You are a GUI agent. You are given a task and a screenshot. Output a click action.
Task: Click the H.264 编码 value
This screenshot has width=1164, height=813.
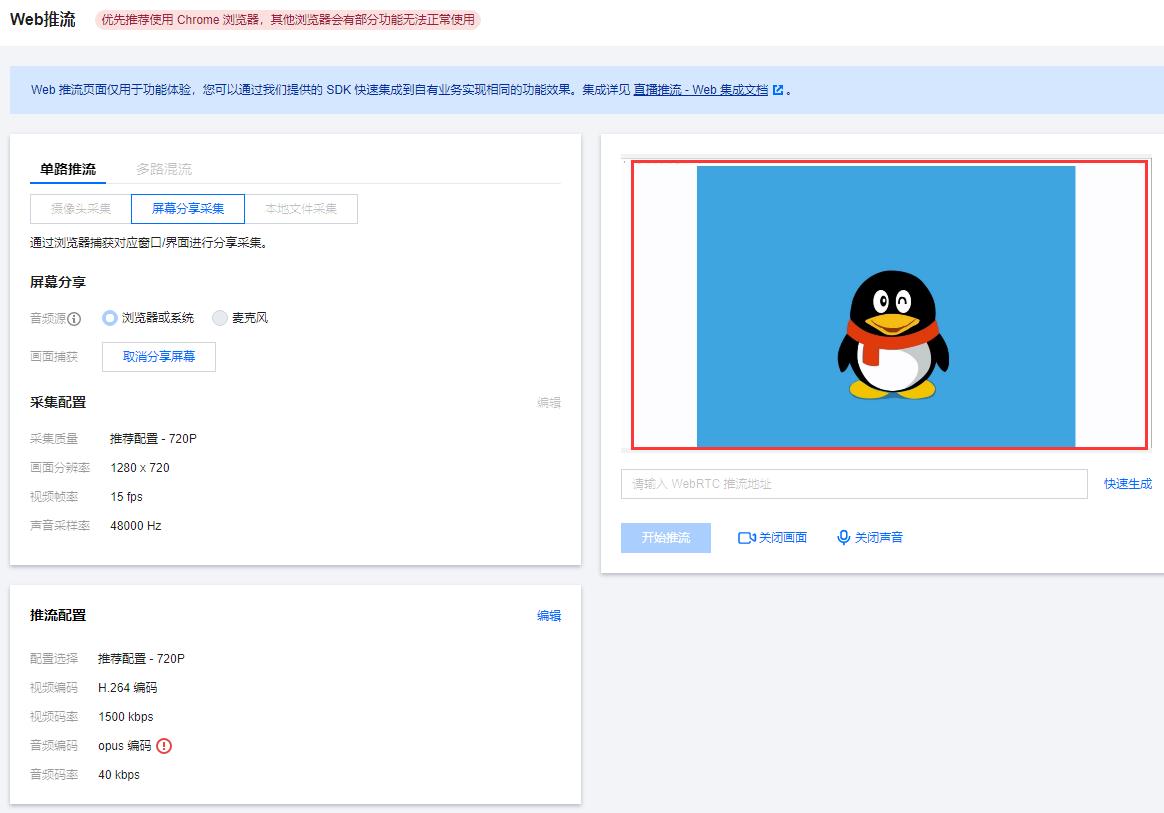click(x=128, y=688)
